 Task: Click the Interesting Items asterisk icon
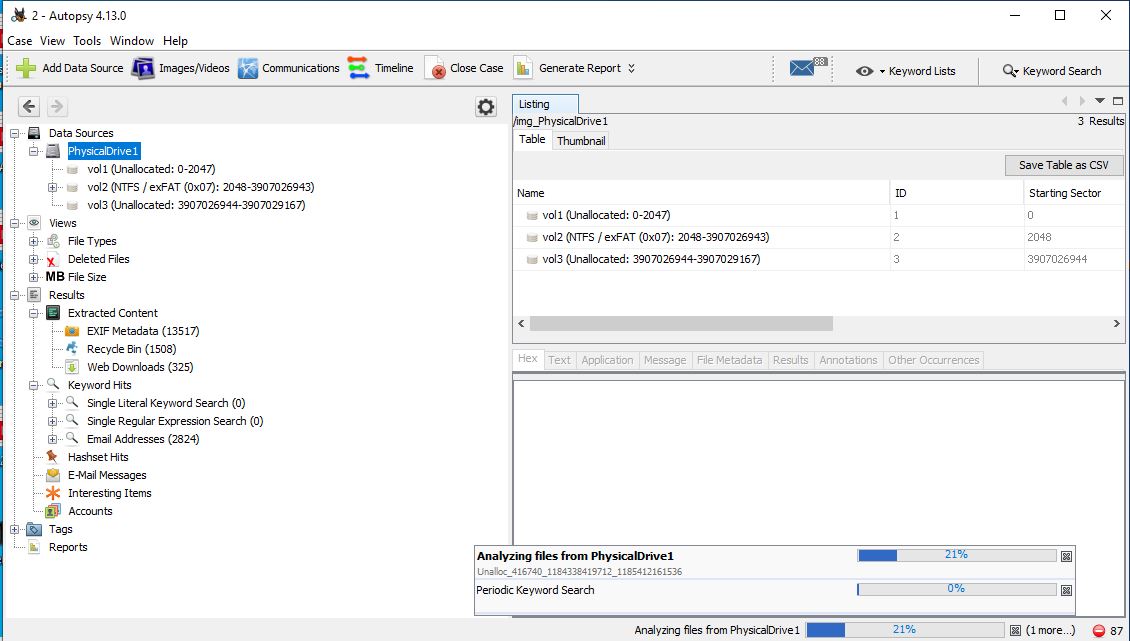(53, 493)
